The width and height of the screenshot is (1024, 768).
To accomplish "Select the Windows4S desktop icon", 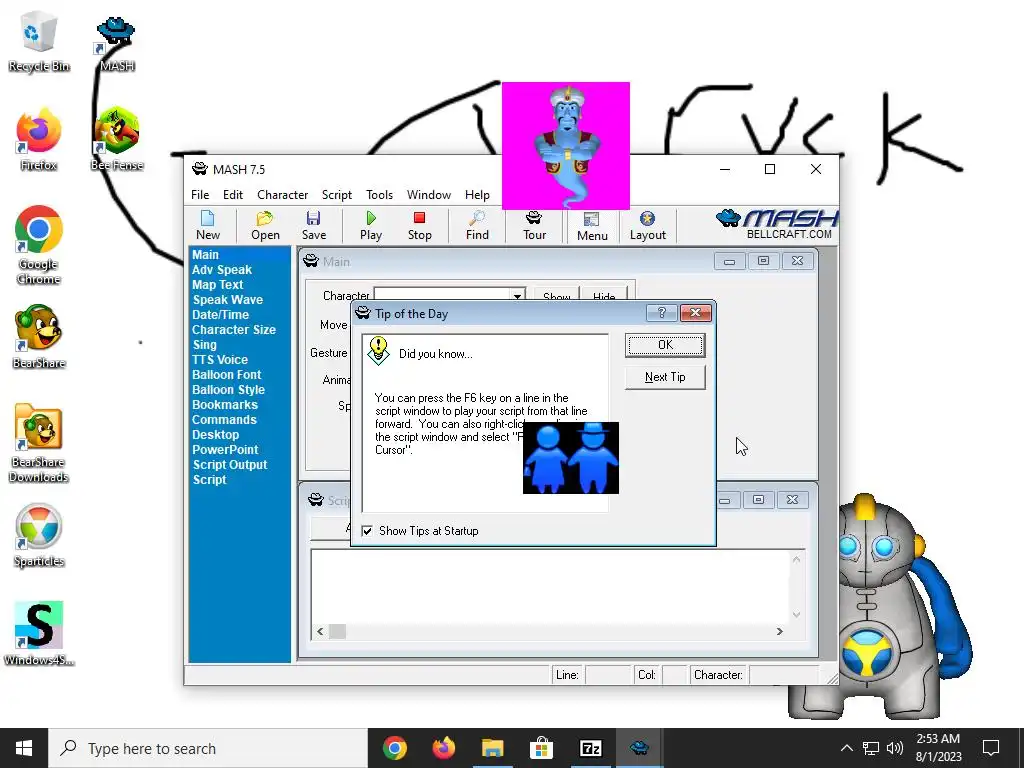I will [x=39, y=633].
